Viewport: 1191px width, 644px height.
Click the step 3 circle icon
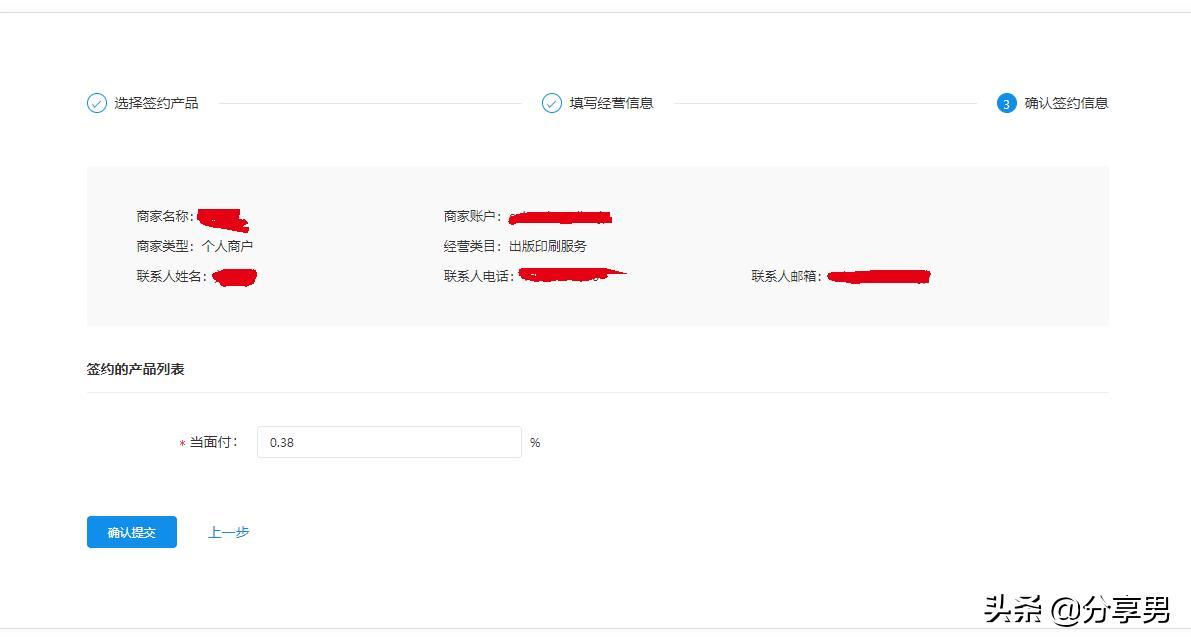point(1006,103)
